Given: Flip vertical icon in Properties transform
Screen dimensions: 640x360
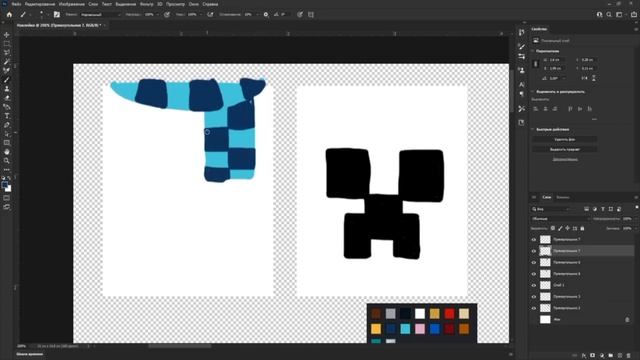Looking at the screenshot, I should 594,78.
